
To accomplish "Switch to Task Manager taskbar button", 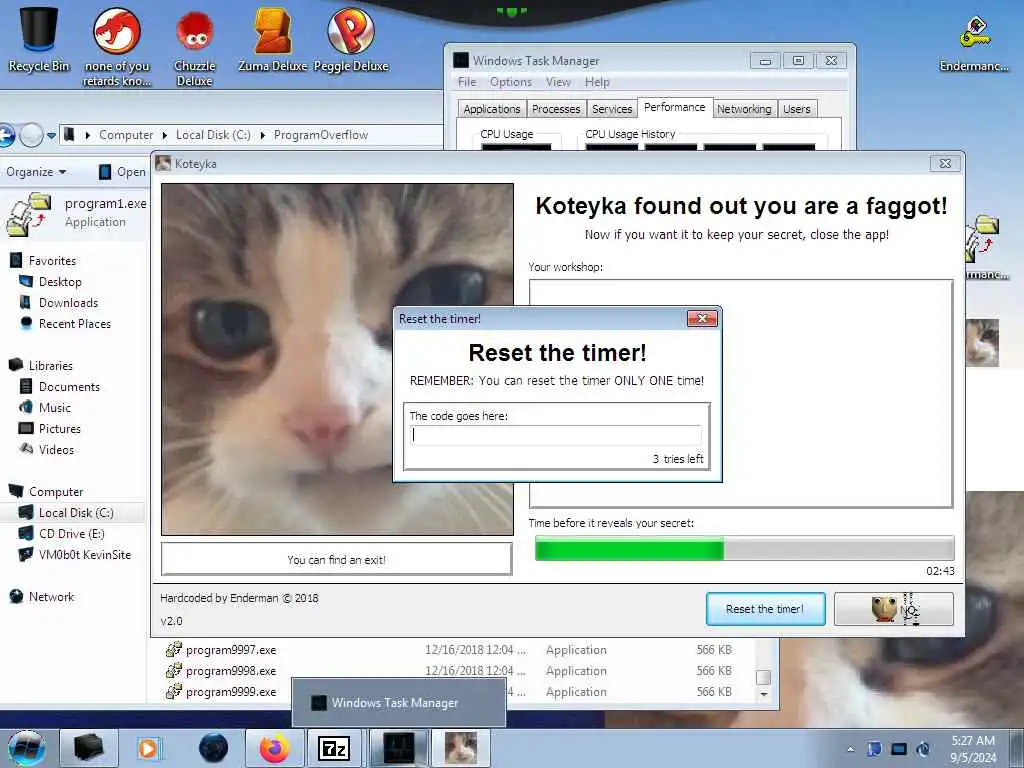I will 399,748.
